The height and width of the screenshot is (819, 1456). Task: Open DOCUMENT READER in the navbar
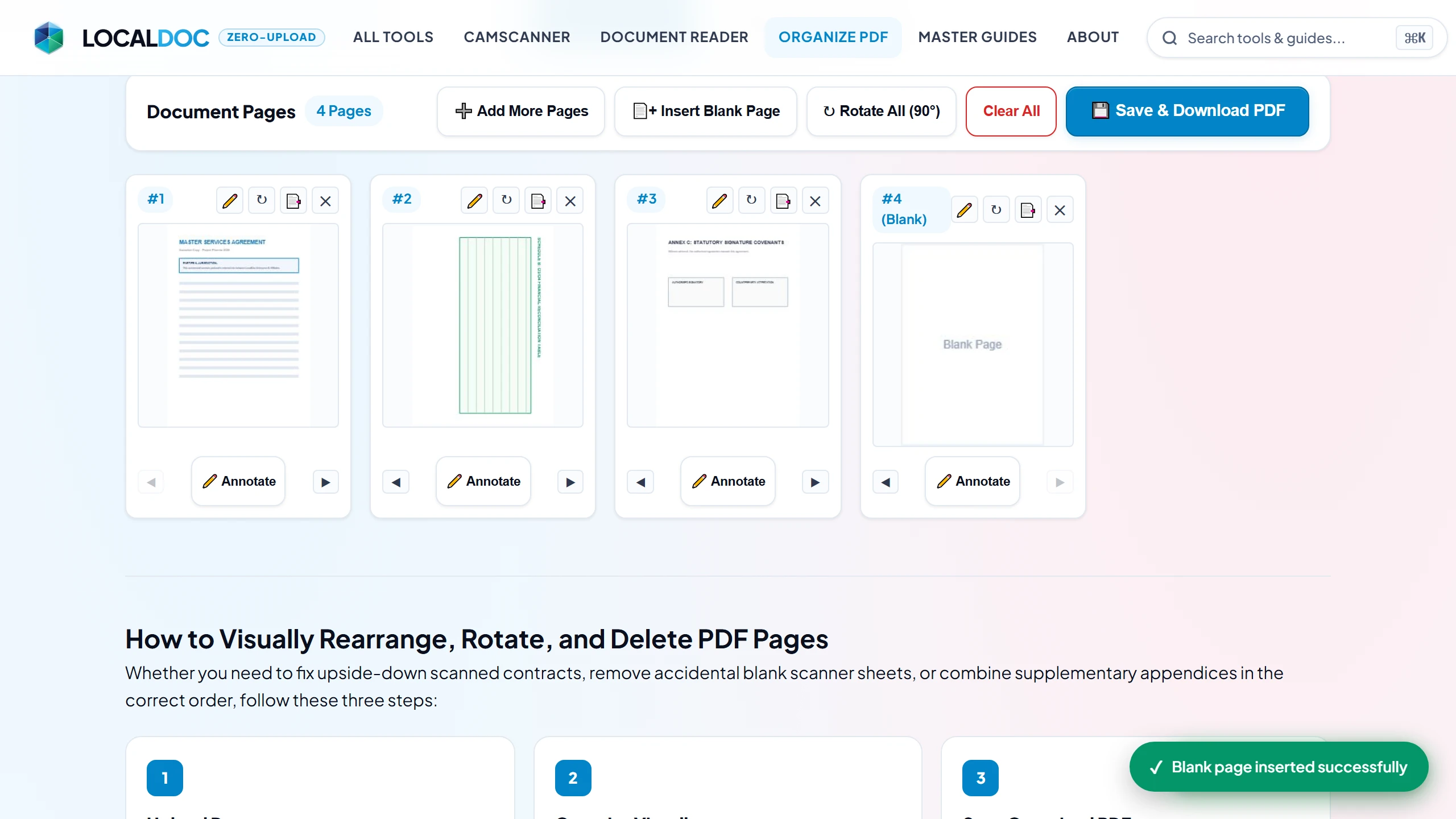(x=675, y=37)
